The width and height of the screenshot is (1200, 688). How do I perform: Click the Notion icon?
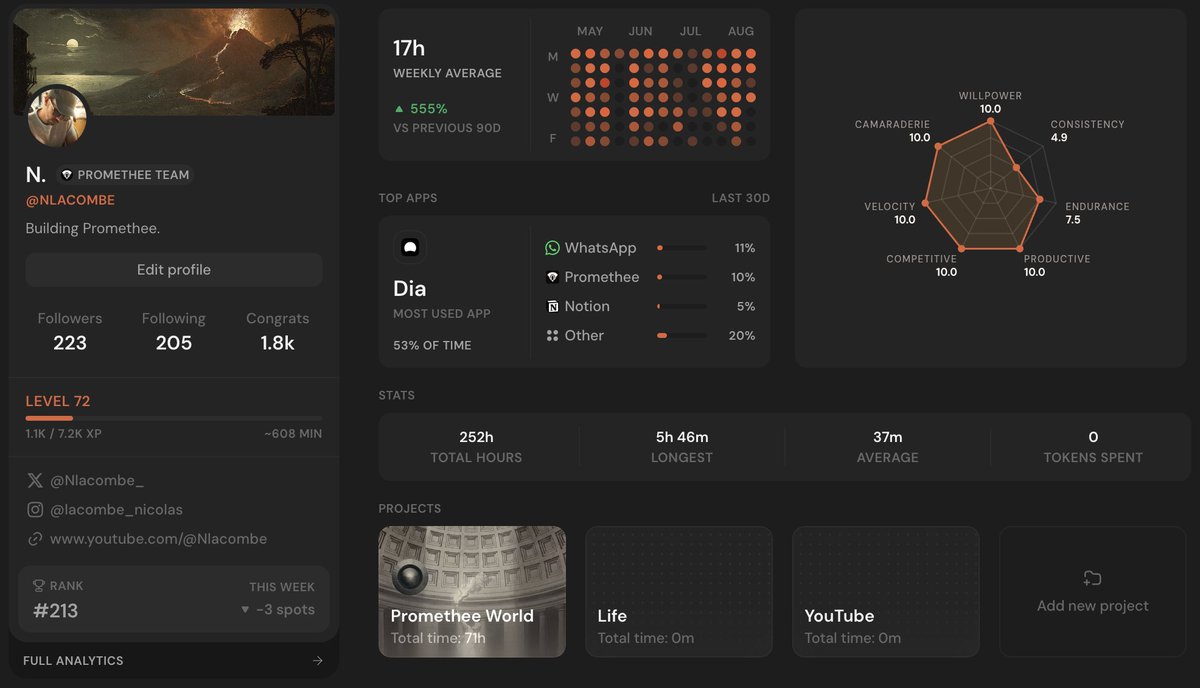click(x=552, y=306)
